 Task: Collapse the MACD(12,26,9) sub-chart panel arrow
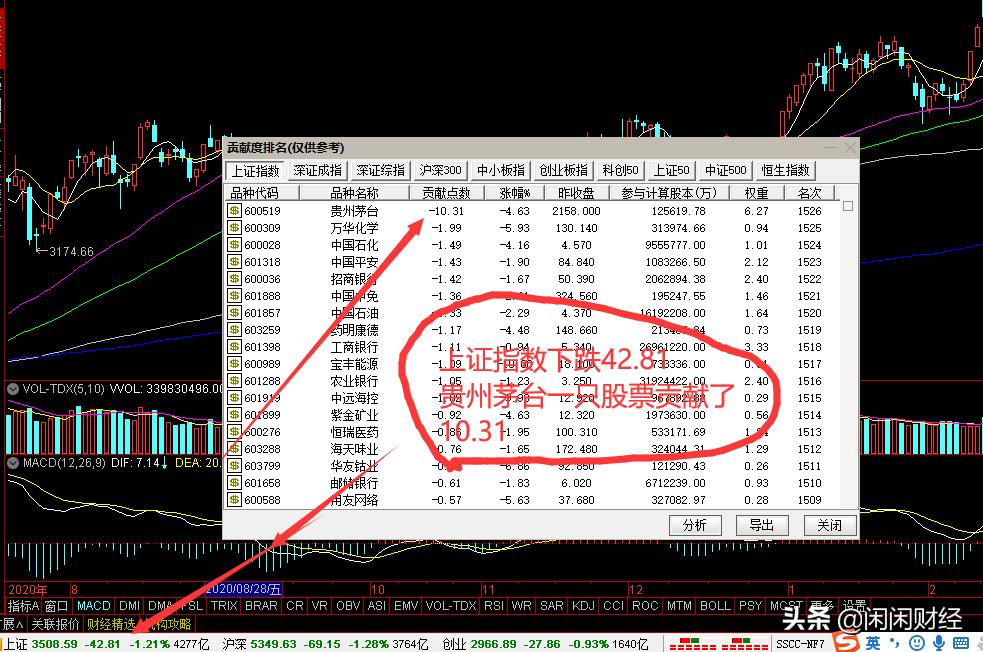tap(13, 463)
